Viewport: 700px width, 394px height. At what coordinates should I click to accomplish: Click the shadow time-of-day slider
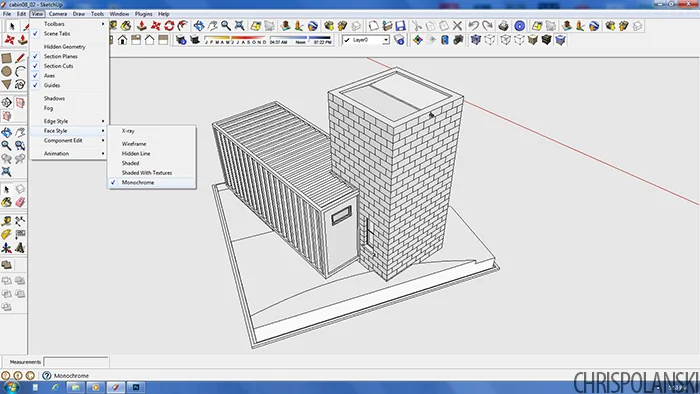[x=300, y=40]
